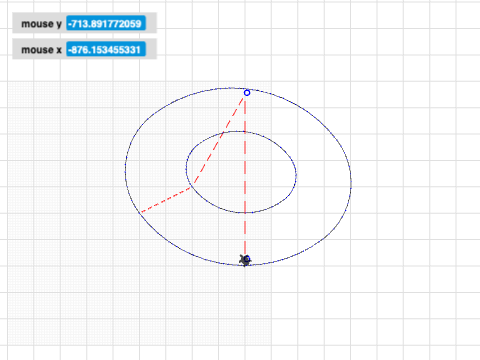Click the mouse x watcher value
Screen dimensions: 480x360
coord(106,50)
